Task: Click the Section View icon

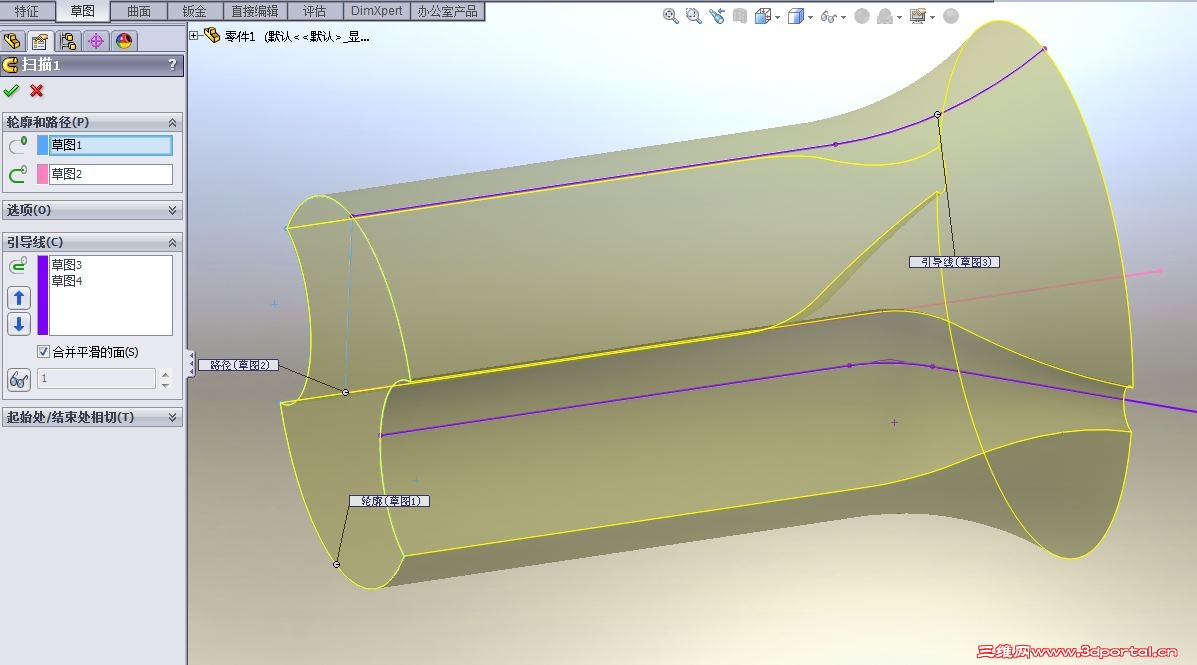Action: 740,16
